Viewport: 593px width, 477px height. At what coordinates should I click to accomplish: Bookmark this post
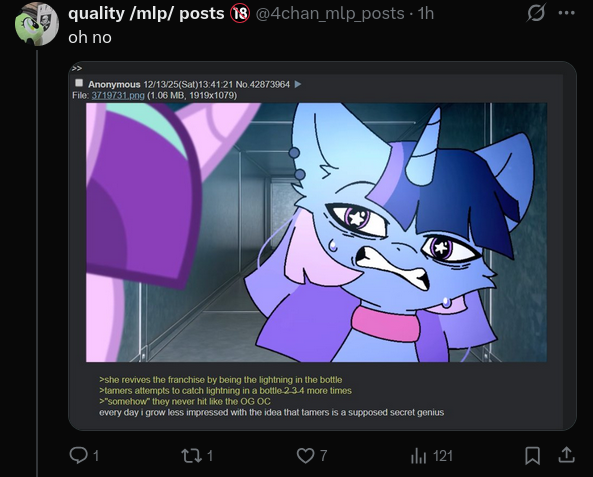click(x=532, y=455)
